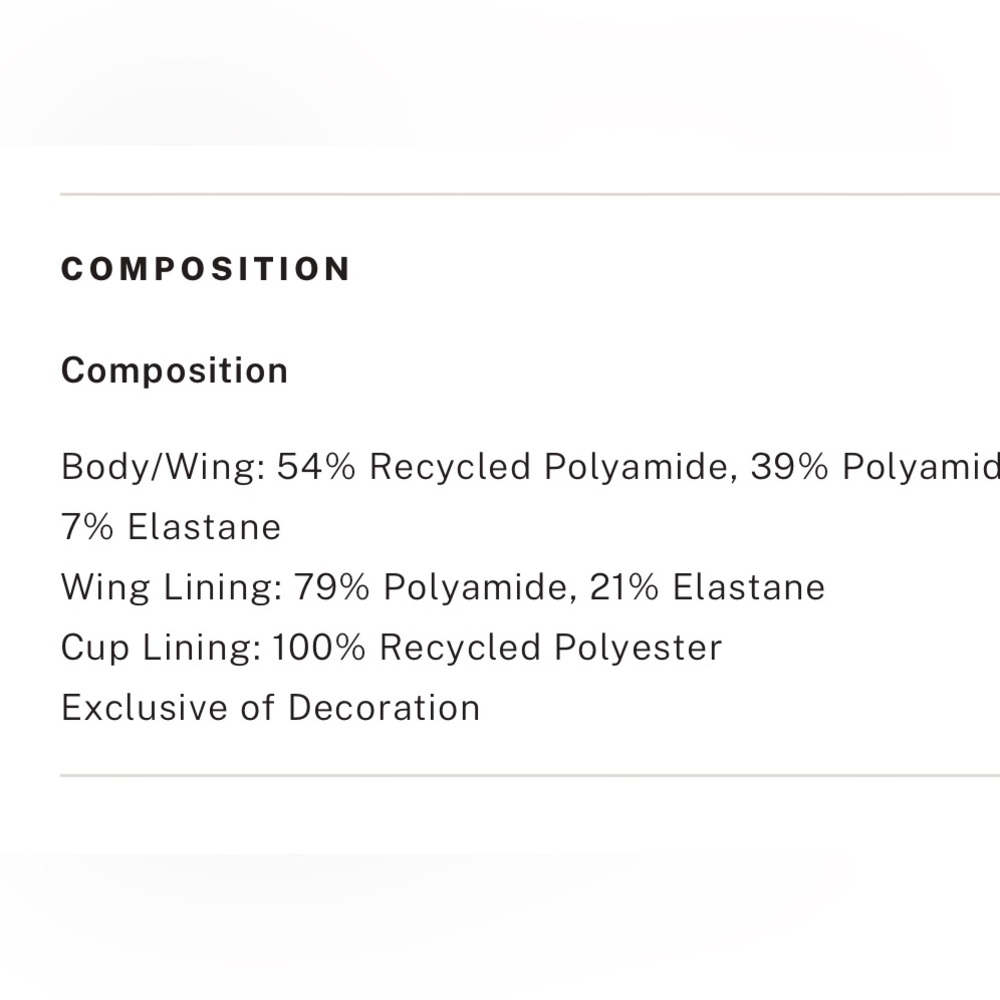
Task: Click the bold Composition subheading
Action: [174, 371]
